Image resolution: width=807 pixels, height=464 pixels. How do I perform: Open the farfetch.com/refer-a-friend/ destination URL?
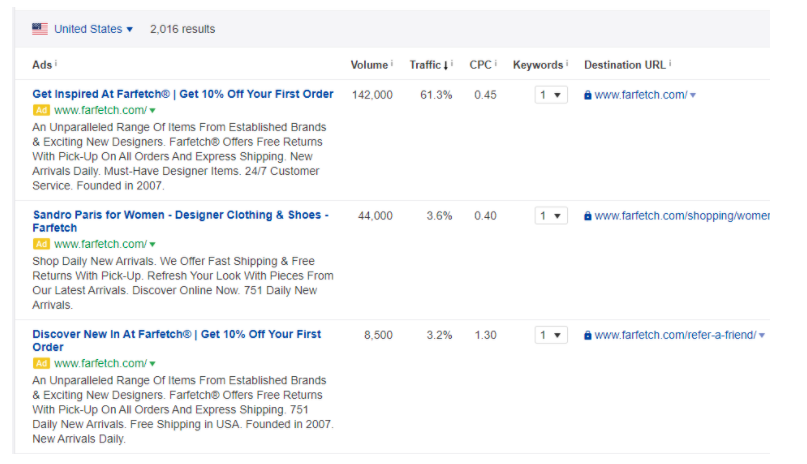(x=675, y=335)
